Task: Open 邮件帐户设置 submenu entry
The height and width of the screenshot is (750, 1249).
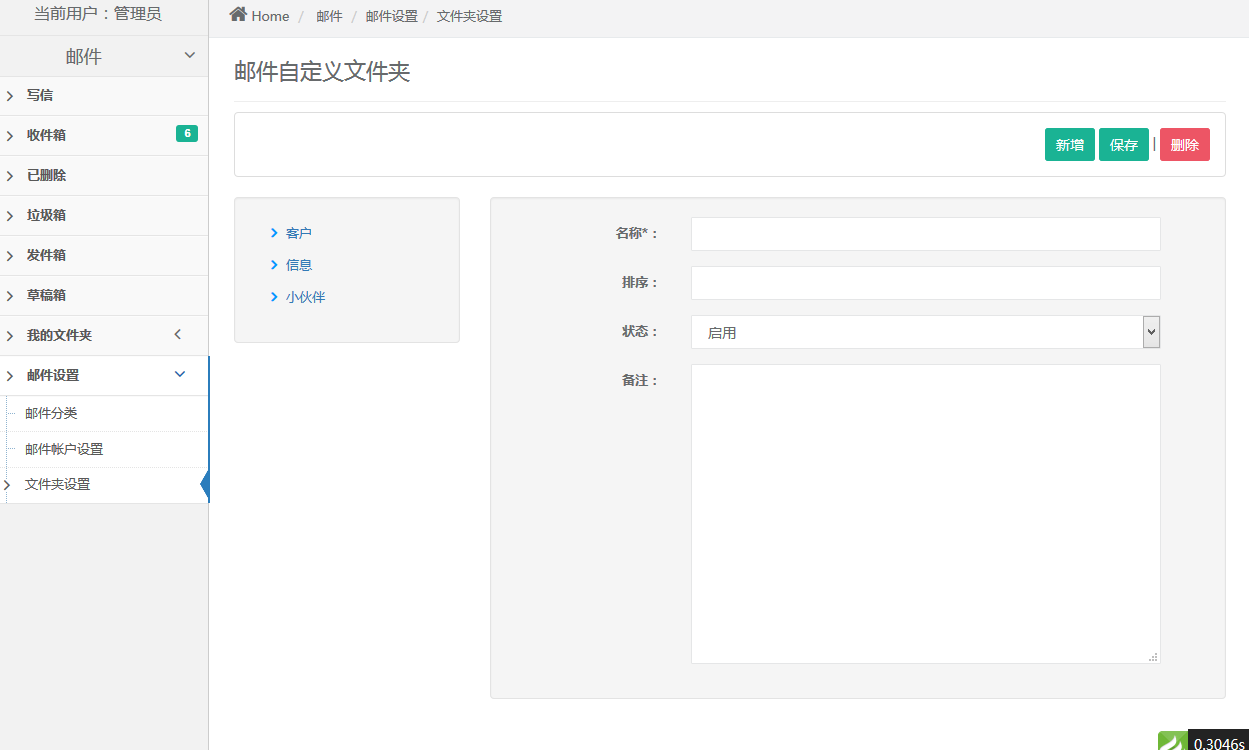Action: click(x=64, y=449)
